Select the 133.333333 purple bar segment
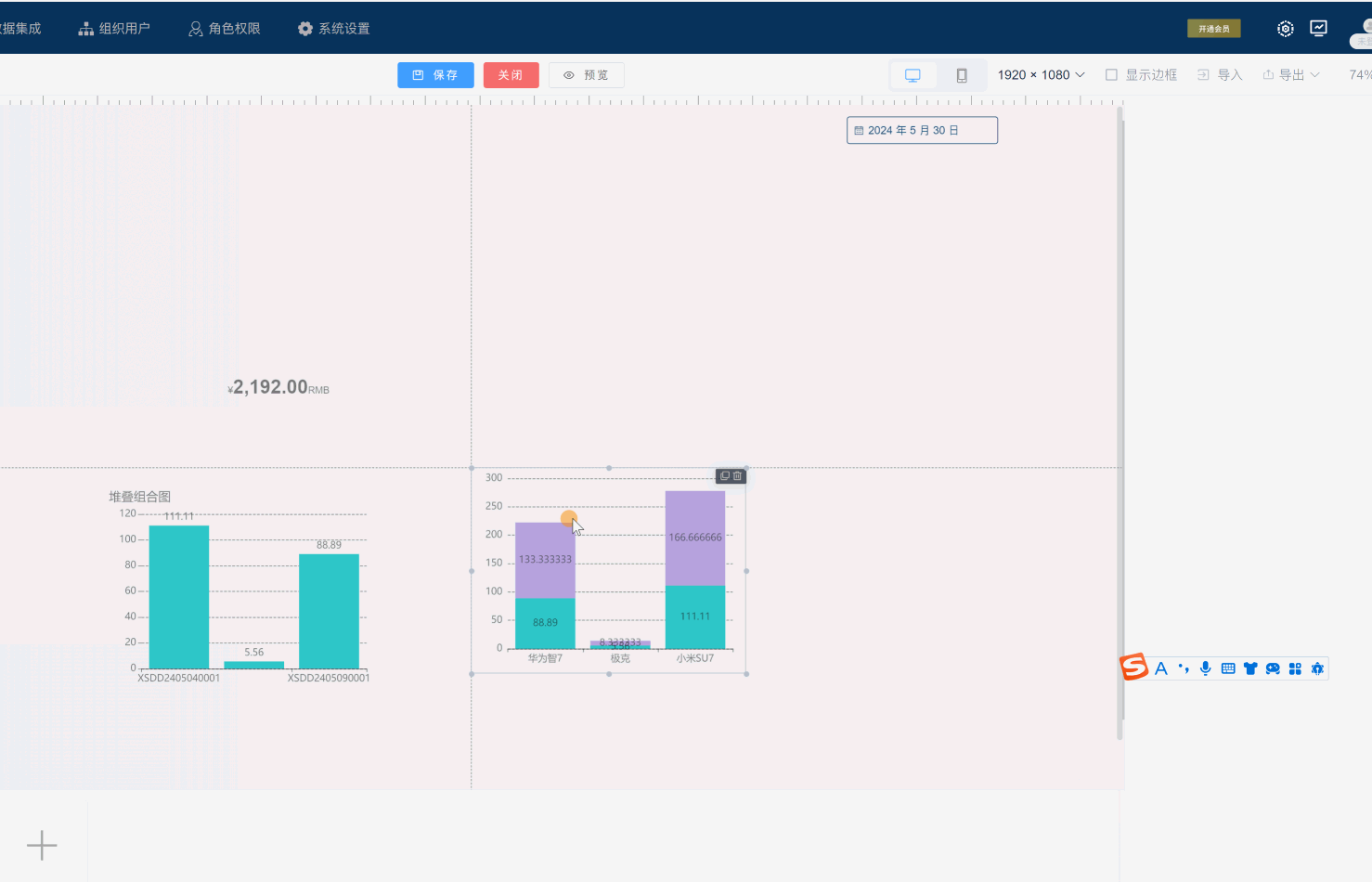 click(x=545, y=560)
